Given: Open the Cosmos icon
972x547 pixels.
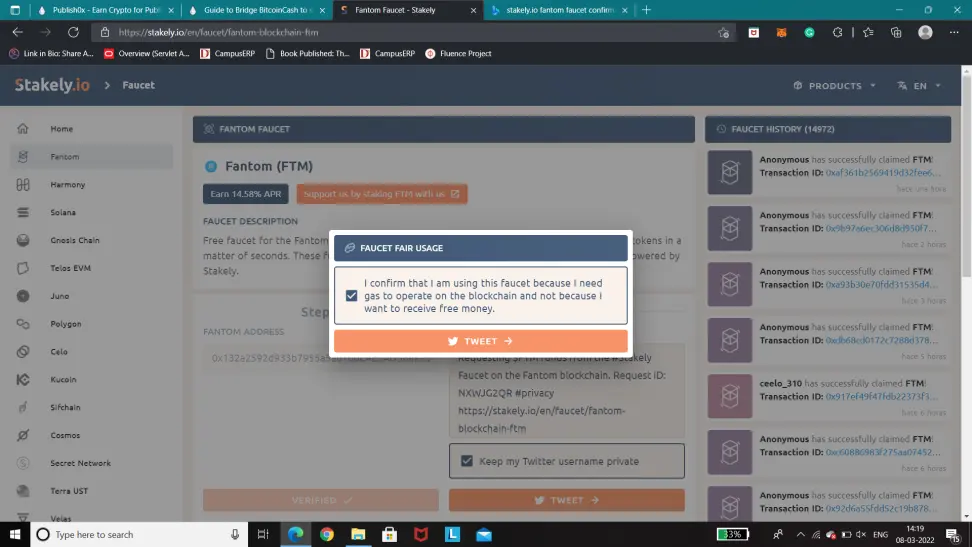Looking at the screenshot, I should pyautogui.click(x=23, y=435).
